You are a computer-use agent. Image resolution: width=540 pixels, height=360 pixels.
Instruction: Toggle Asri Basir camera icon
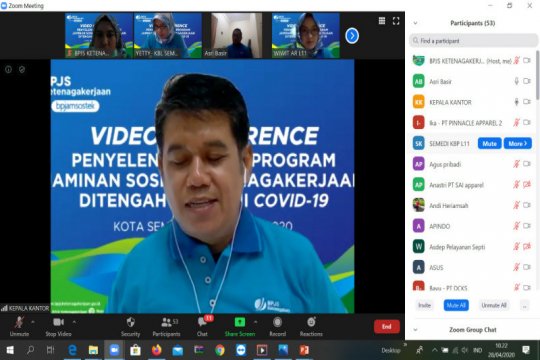point(527,81)
